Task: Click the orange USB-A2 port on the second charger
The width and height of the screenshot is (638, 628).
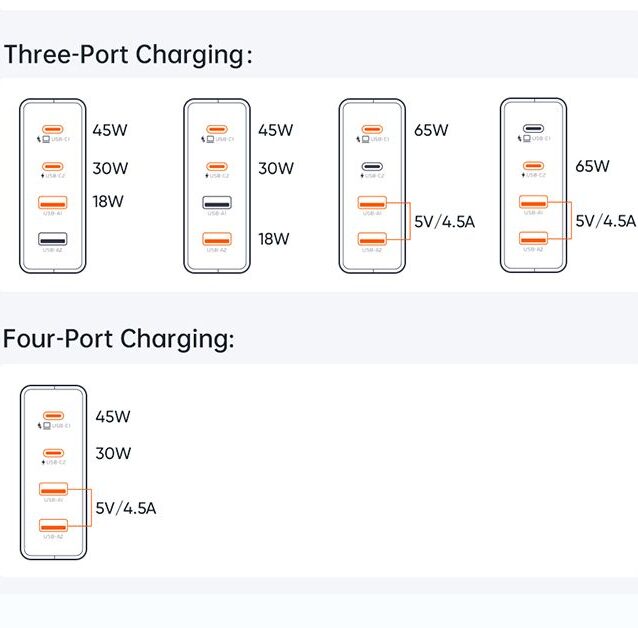Action: click(217, 239)
